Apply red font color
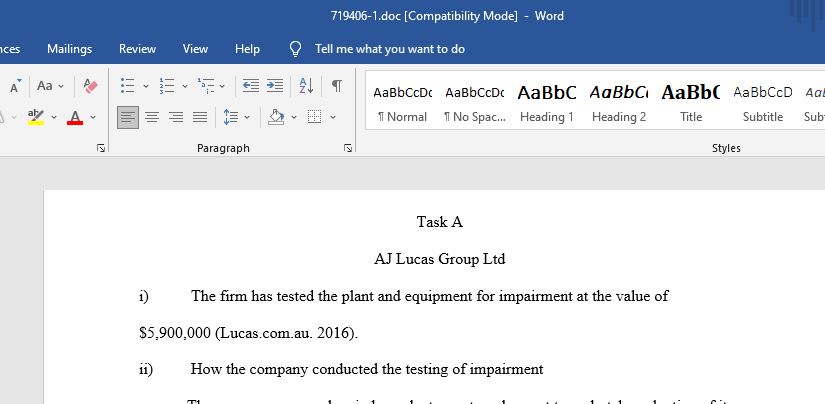825x404 pixels. 75,117
